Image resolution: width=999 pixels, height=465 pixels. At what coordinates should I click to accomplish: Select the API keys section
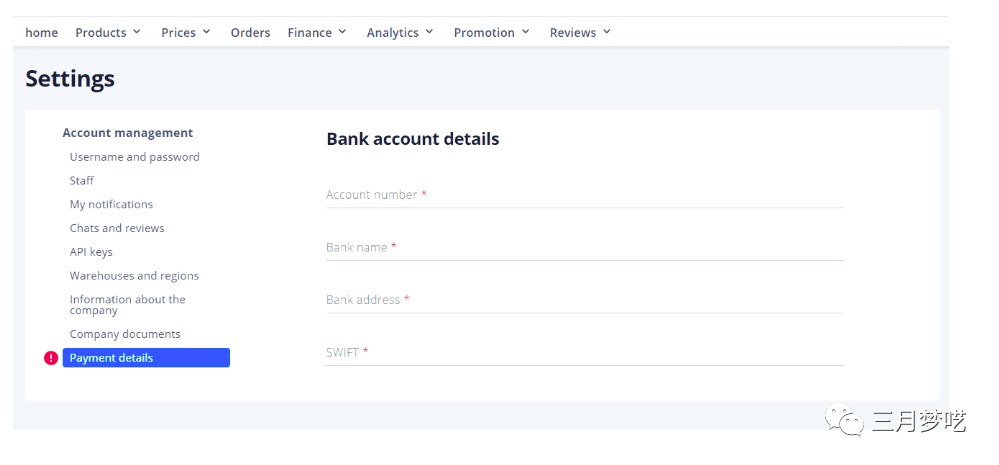[x=91, y=252]
